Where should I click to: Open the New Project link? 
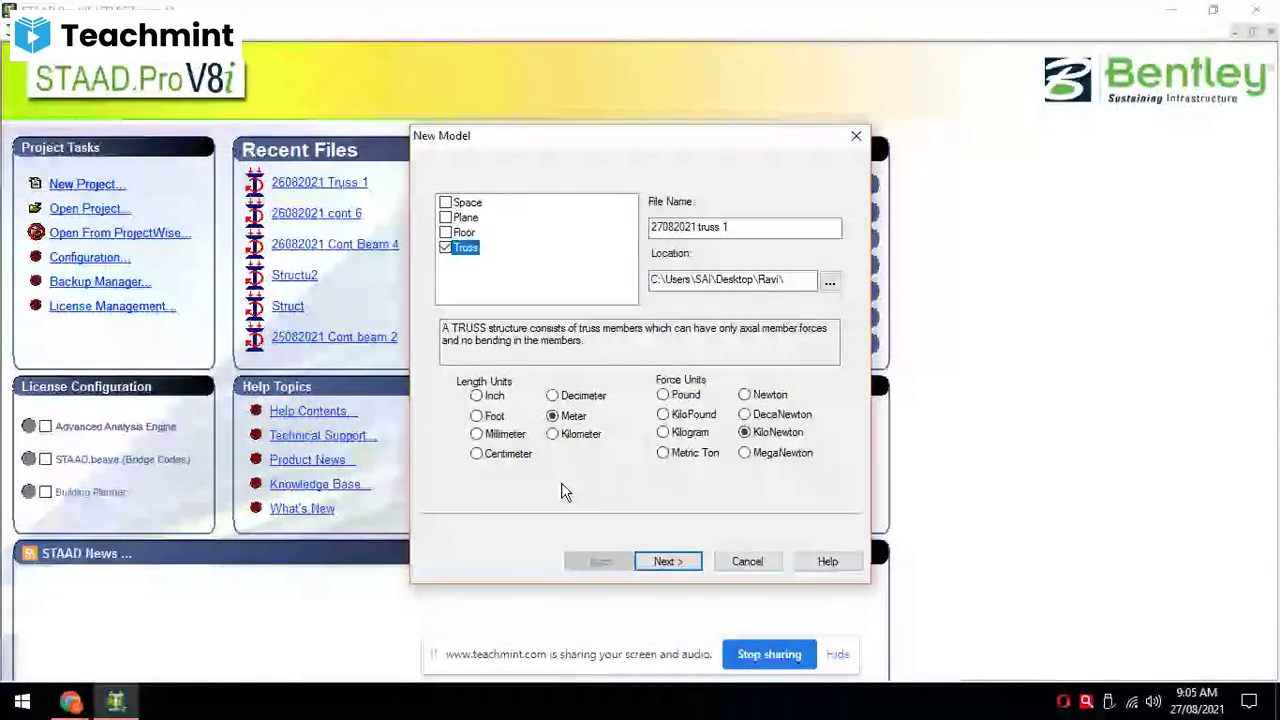87,184
